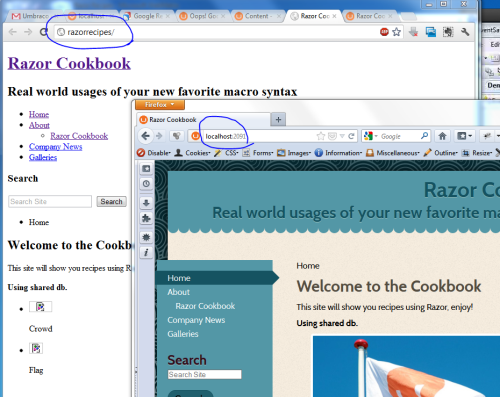This screenshot has height=397, width=500.
Task: Open the Google search engine dropdown
Action: pos(371,136)
